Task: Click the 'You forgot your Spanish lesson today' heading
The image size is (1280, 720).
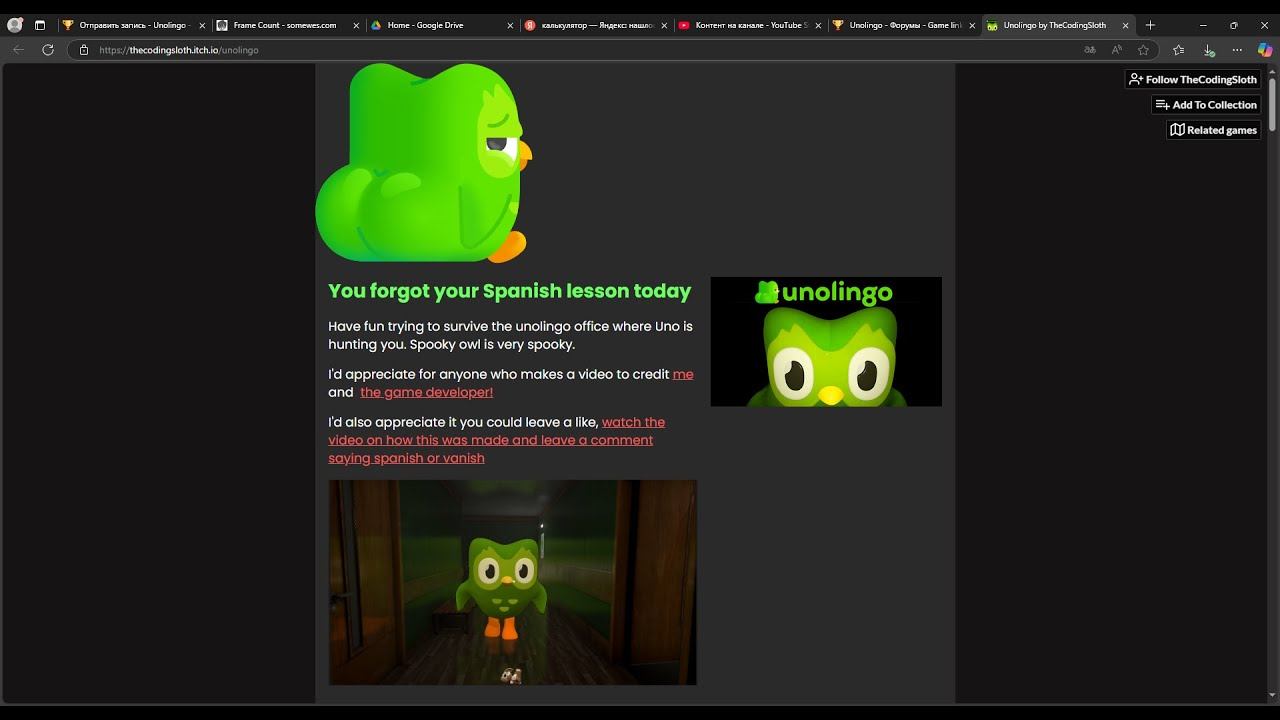Action: tap(510, 291)
